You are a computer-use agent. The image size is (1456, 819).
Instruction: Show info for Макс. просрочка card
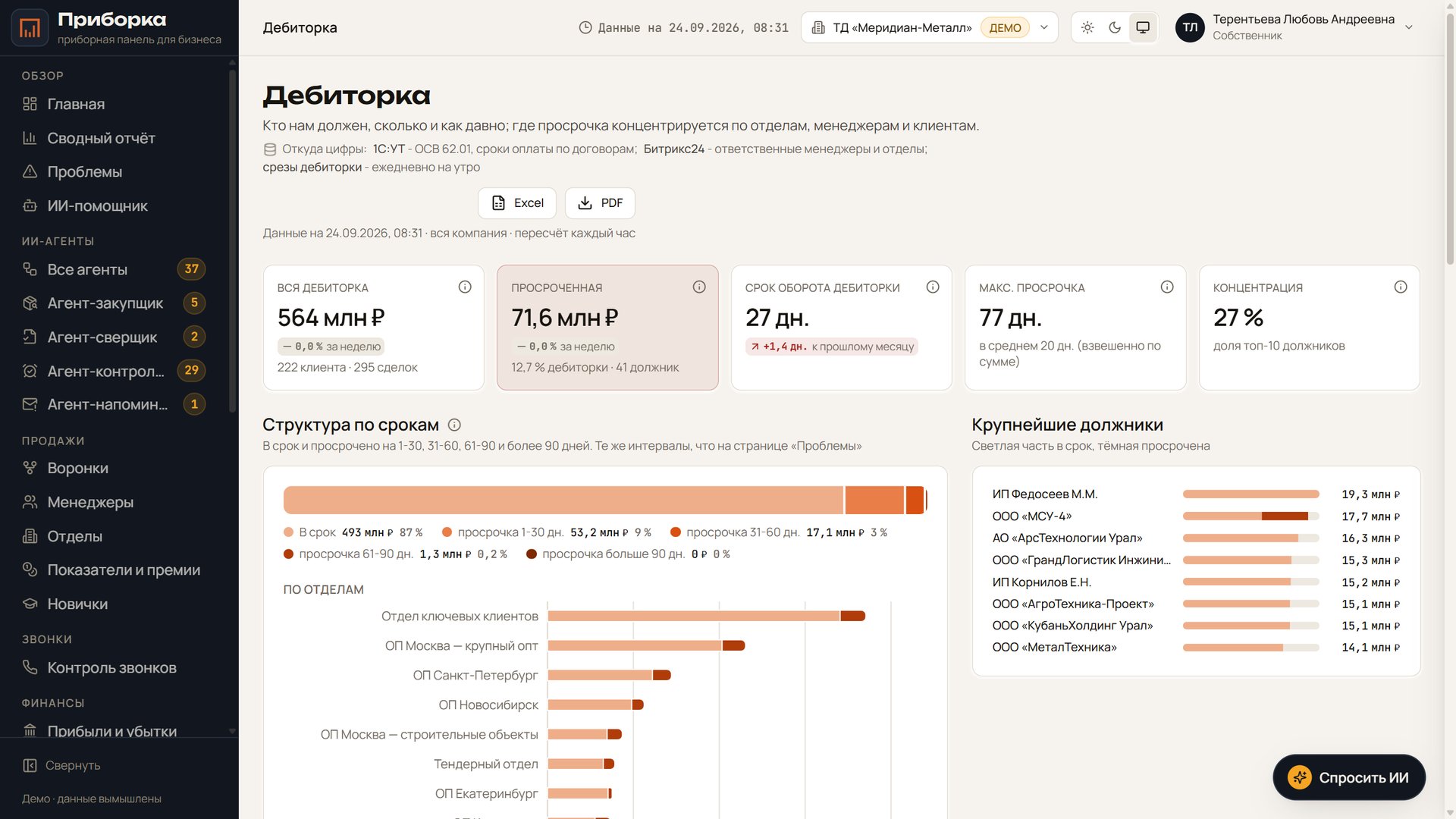(x=1167, y=287)
